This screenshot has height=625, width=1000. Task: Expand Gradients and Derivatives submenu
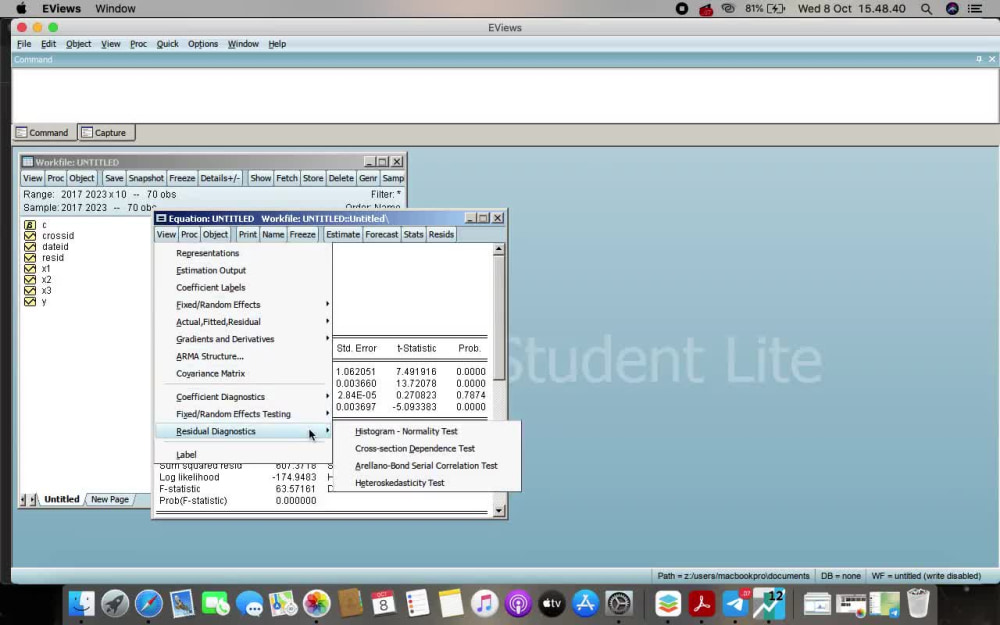(x=244, y=339)
